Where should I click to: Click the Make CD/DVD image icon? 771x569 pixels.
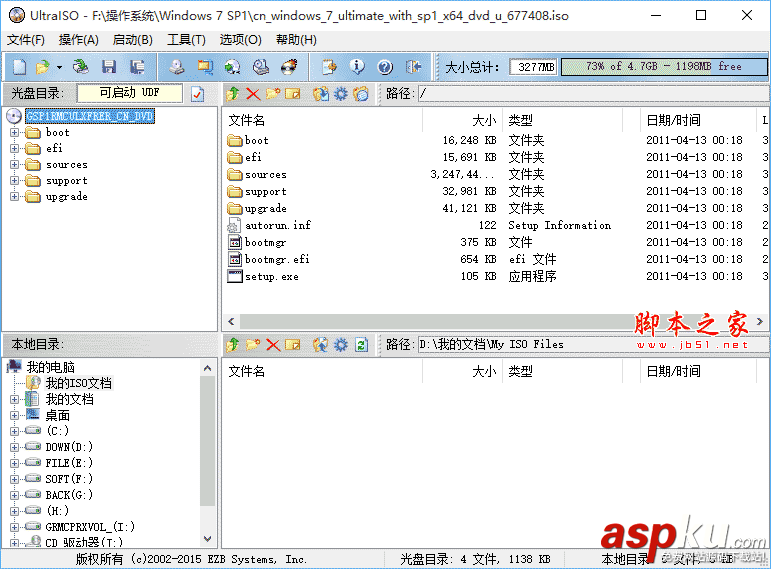click(177, 66)
